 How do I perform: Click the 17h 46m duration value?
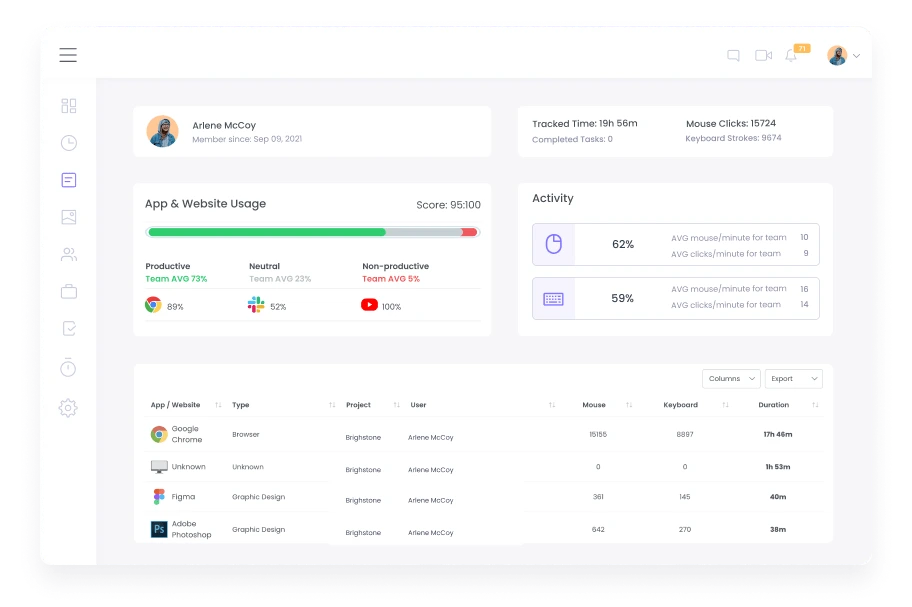click(x=778, y=434)
